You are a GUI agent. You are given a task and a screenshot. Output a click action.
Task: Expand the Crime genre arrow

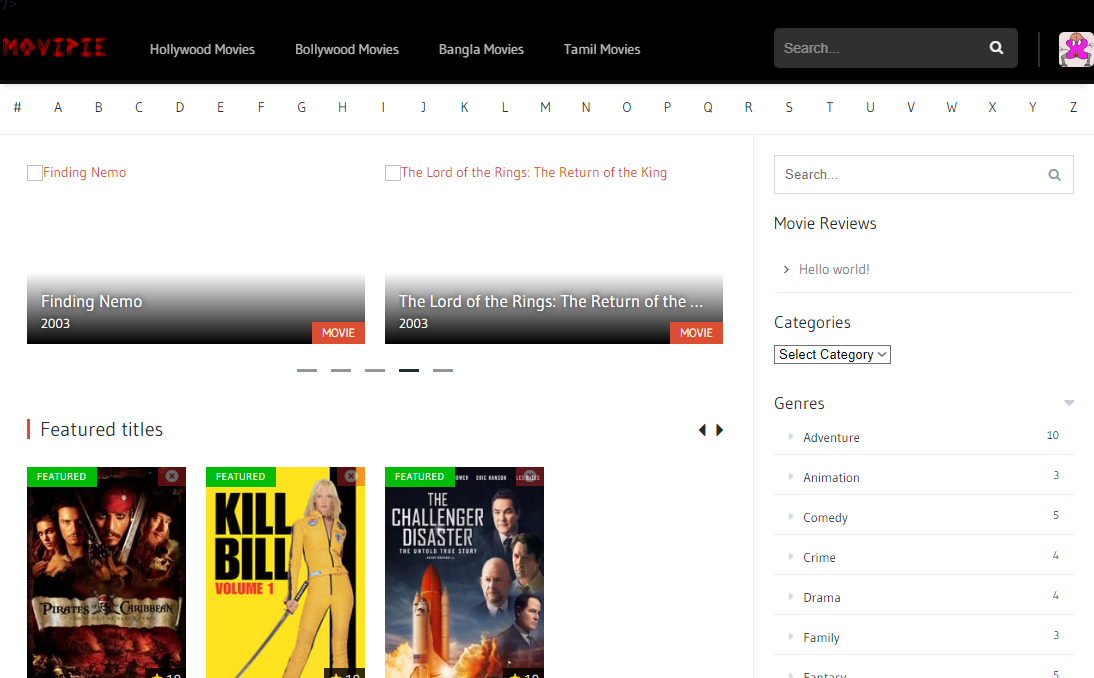(x=790, y=557)
